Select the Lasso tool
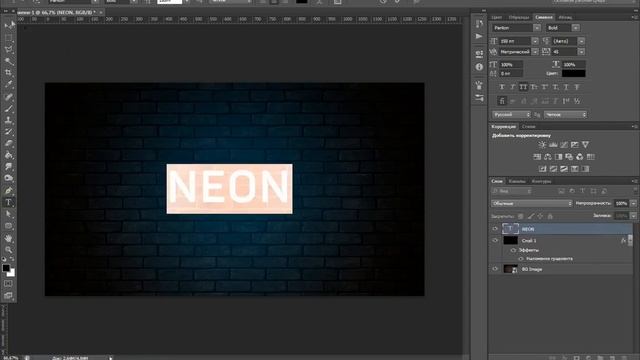 point(9,49)
